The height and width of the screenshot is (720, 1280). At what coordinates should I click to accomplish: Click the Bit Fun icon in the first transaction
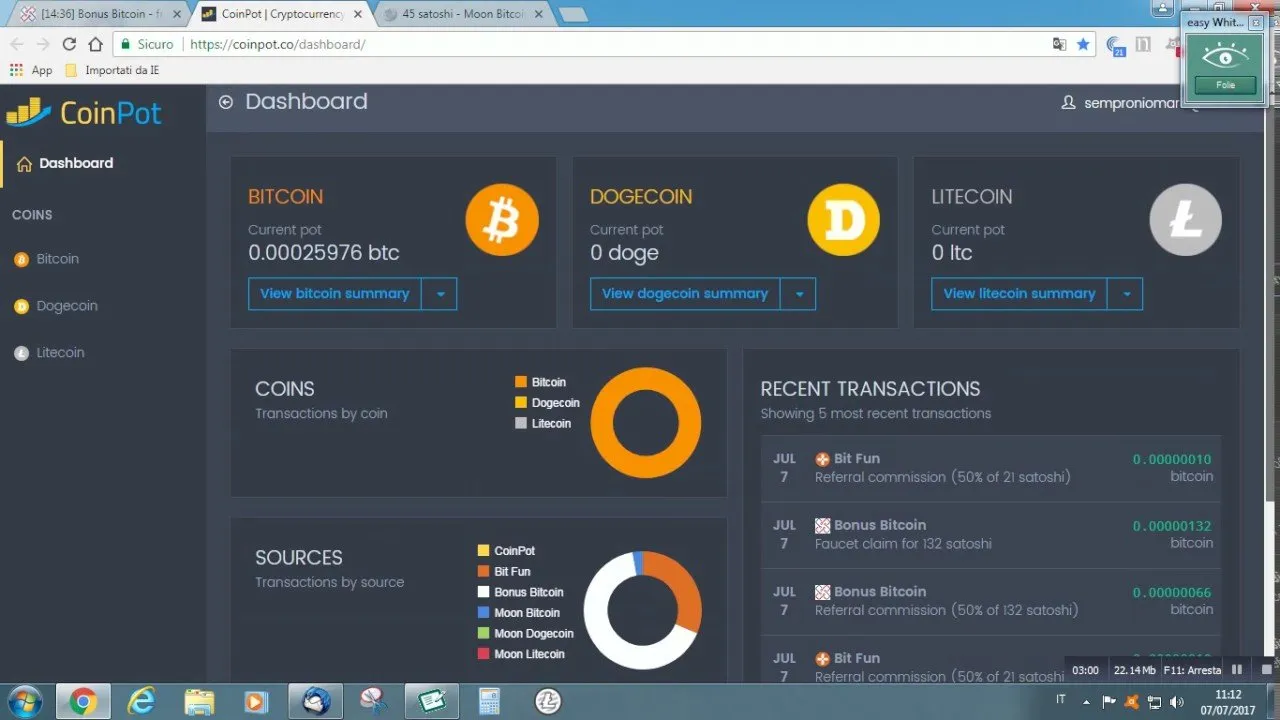click(x=823, y=459)
